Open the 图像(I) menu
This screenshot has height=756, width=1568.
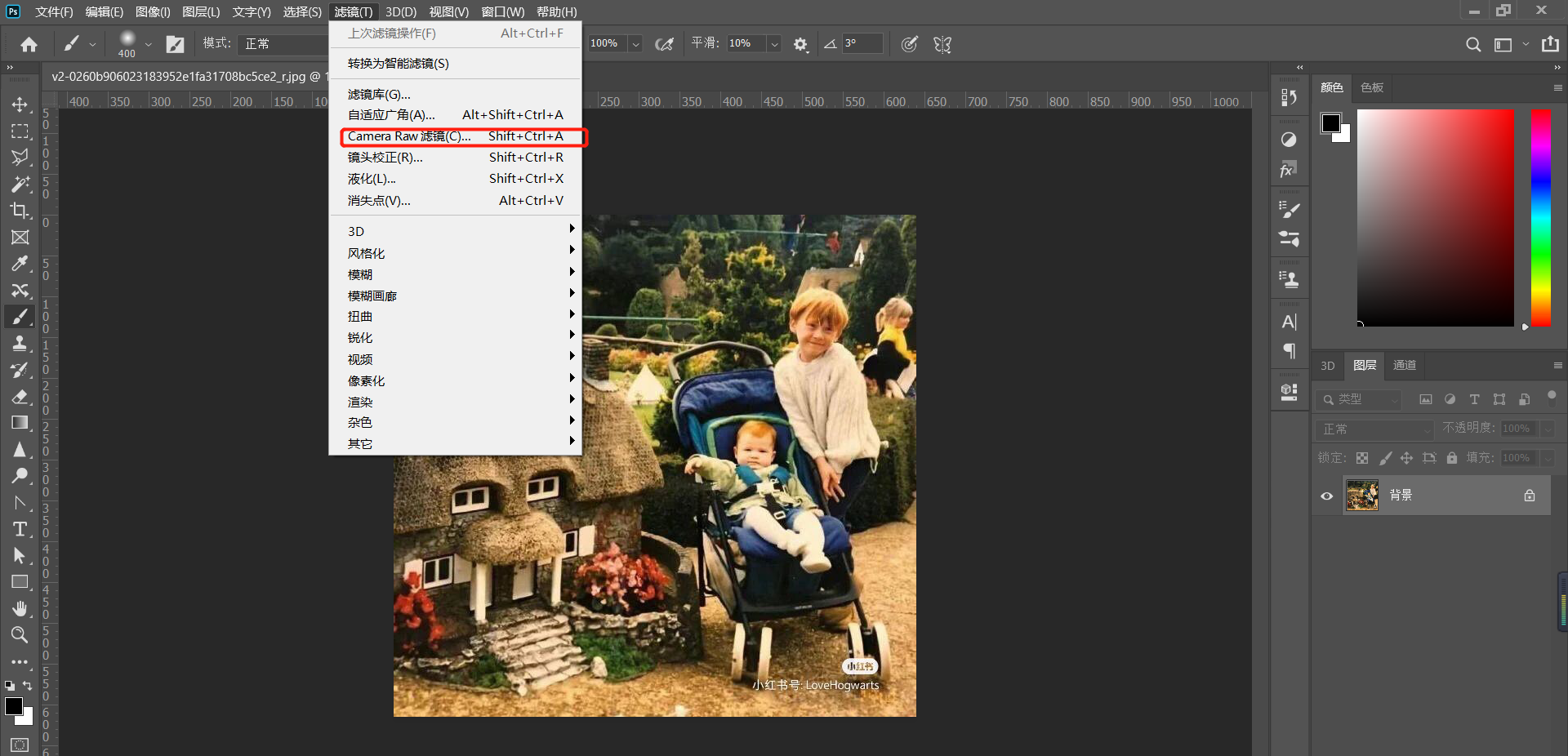[153, 11]
